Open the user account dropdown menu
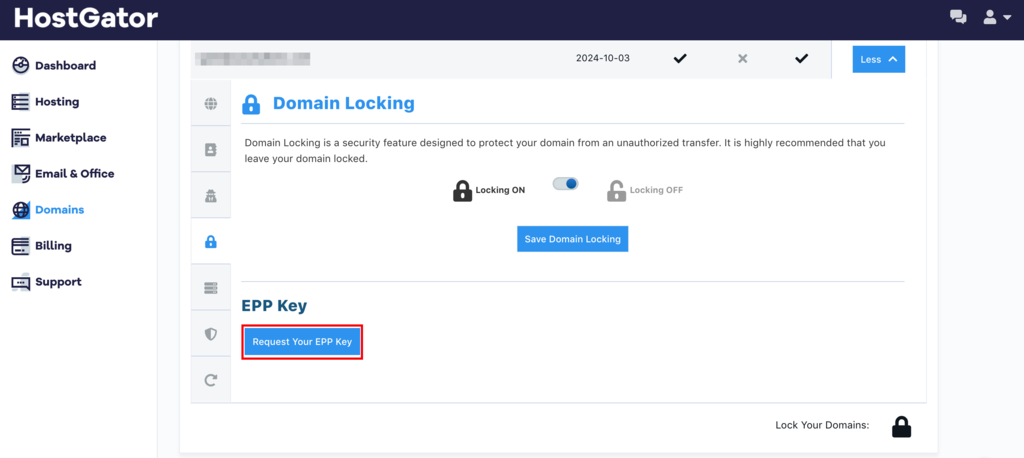This screenshot has height=458, width=1024. pyautogui.click(x=996, y=17)
